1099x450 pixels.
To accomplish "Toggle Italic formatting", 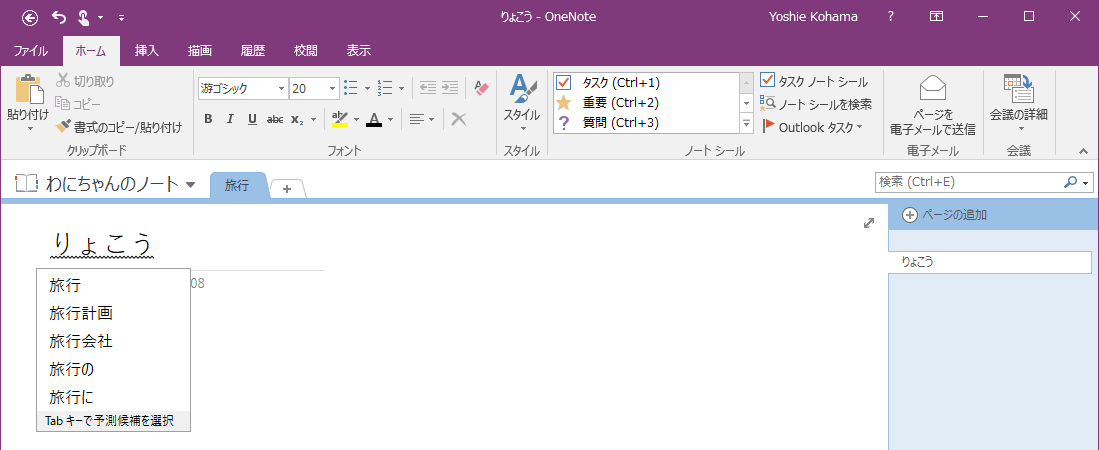I will pyautogui.click(x=230, y=119).
